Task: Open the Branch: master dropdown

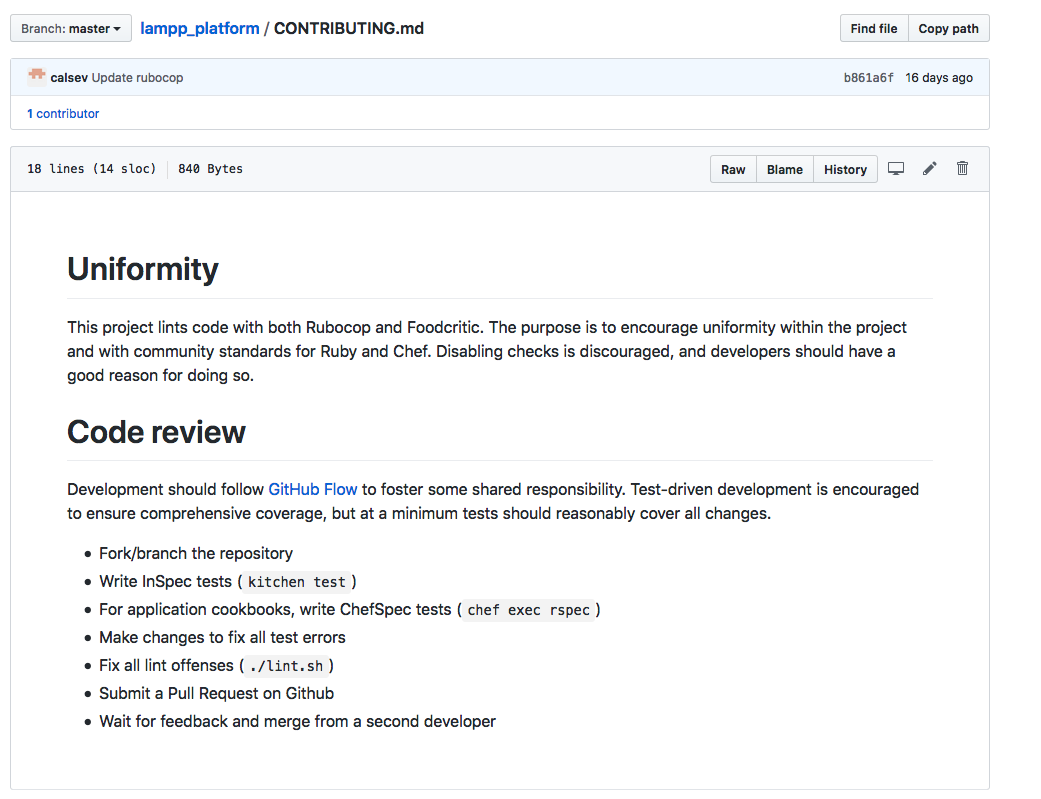Action: 70,28
